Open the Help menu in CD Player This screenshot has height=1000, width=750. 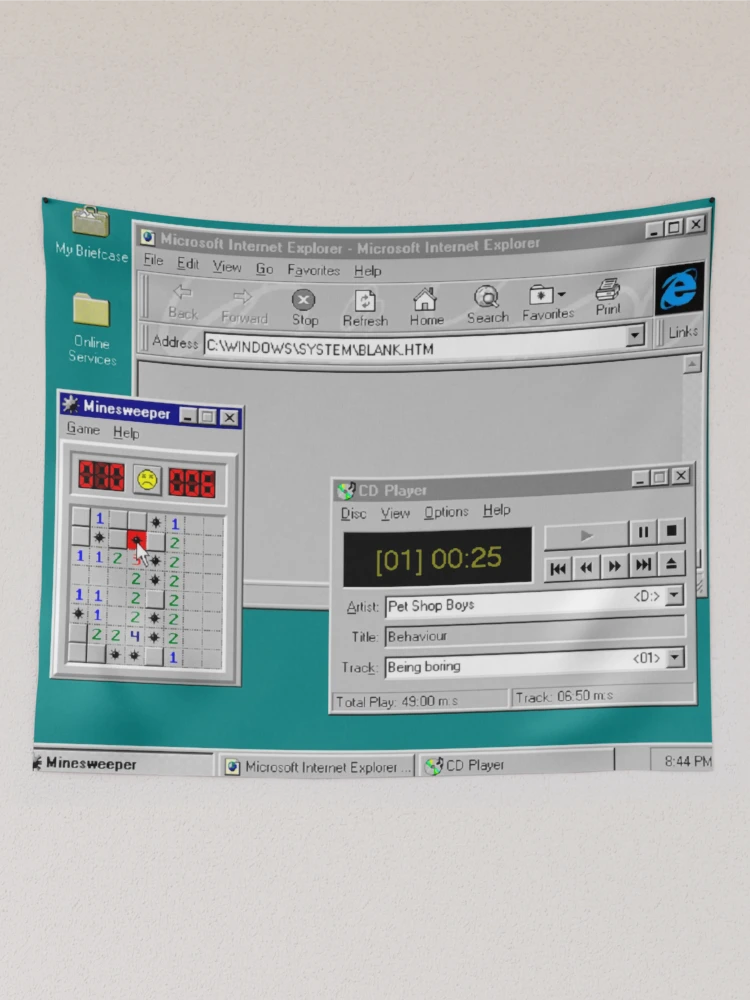(x=496, y=510)
